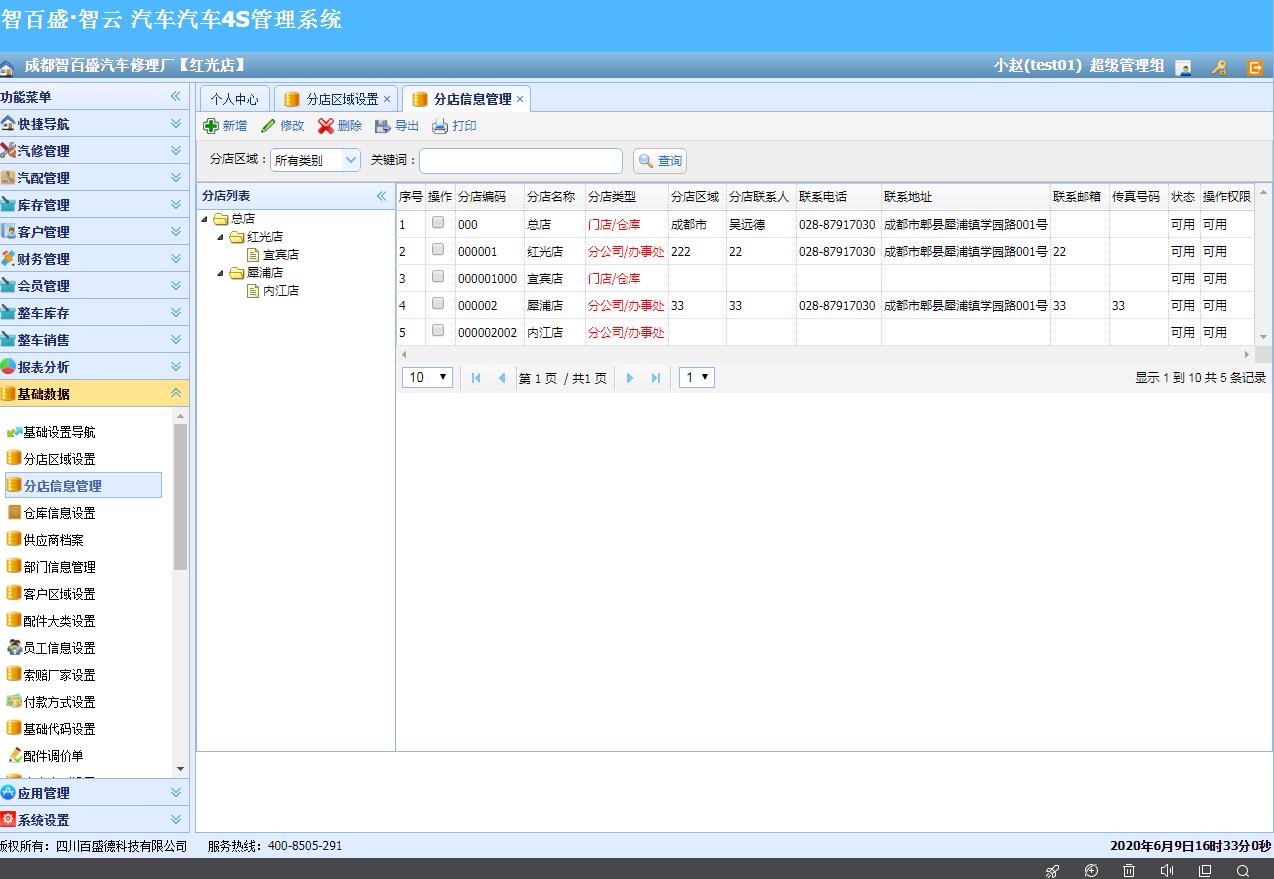Click the 员工信息设置 people icon

point(14,647)
